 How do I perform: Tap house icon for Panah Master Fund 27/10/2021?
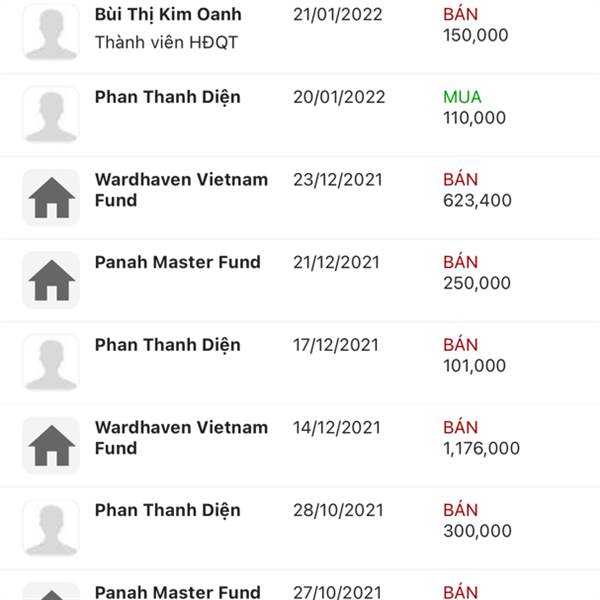pos(51,591)
